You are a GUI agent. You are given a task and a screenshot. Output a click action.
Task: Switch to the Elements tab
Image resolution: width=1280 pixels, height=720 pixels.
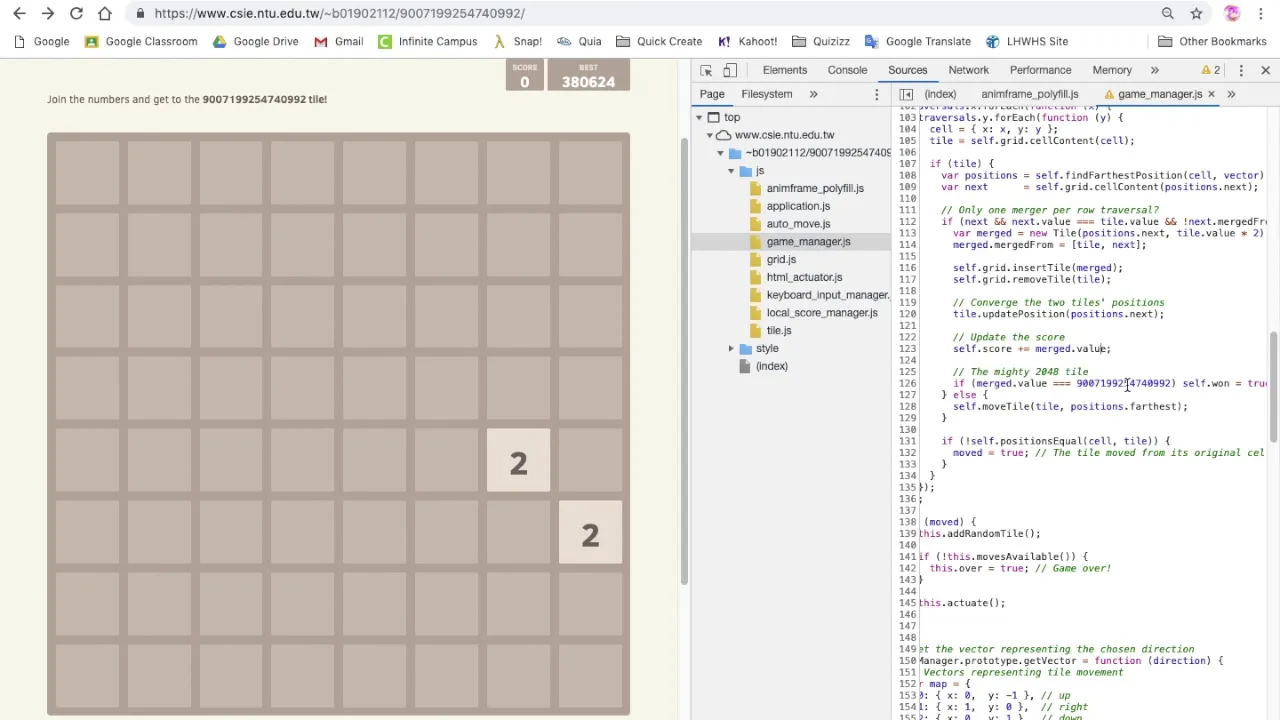[785, 70]
